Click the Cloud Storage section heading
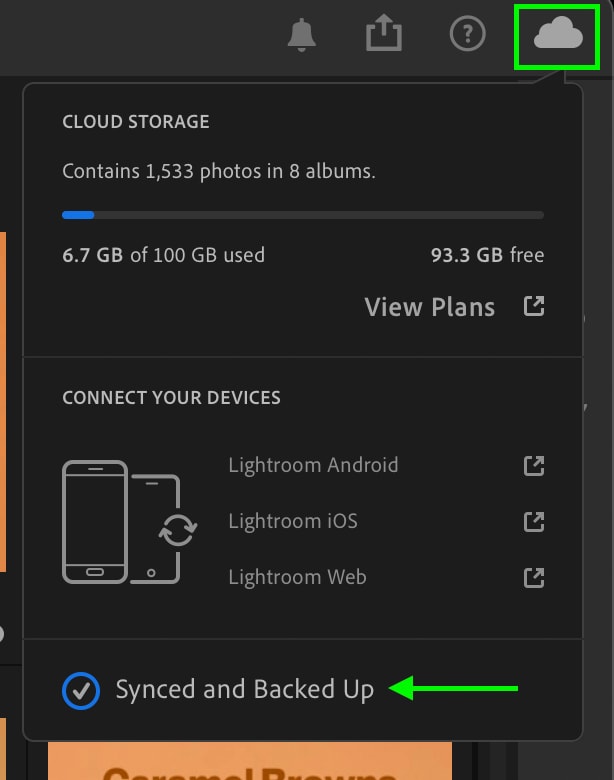 point(136,122)
